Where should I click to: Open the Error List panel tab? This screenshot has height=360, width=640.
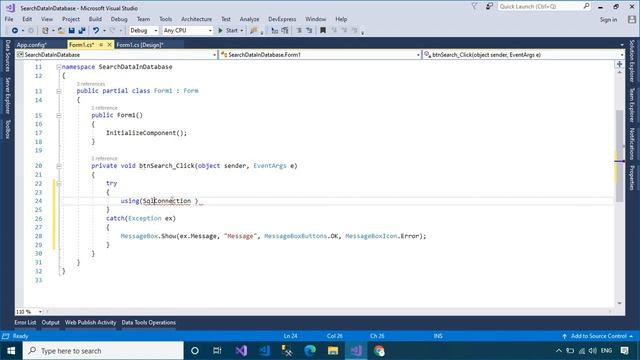25,322
